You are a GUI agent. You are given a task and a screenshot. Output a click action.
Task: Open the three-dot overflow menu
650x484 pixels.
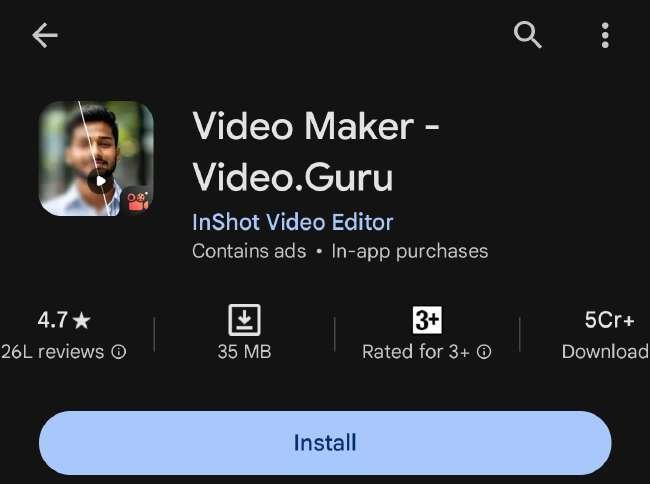605,35
